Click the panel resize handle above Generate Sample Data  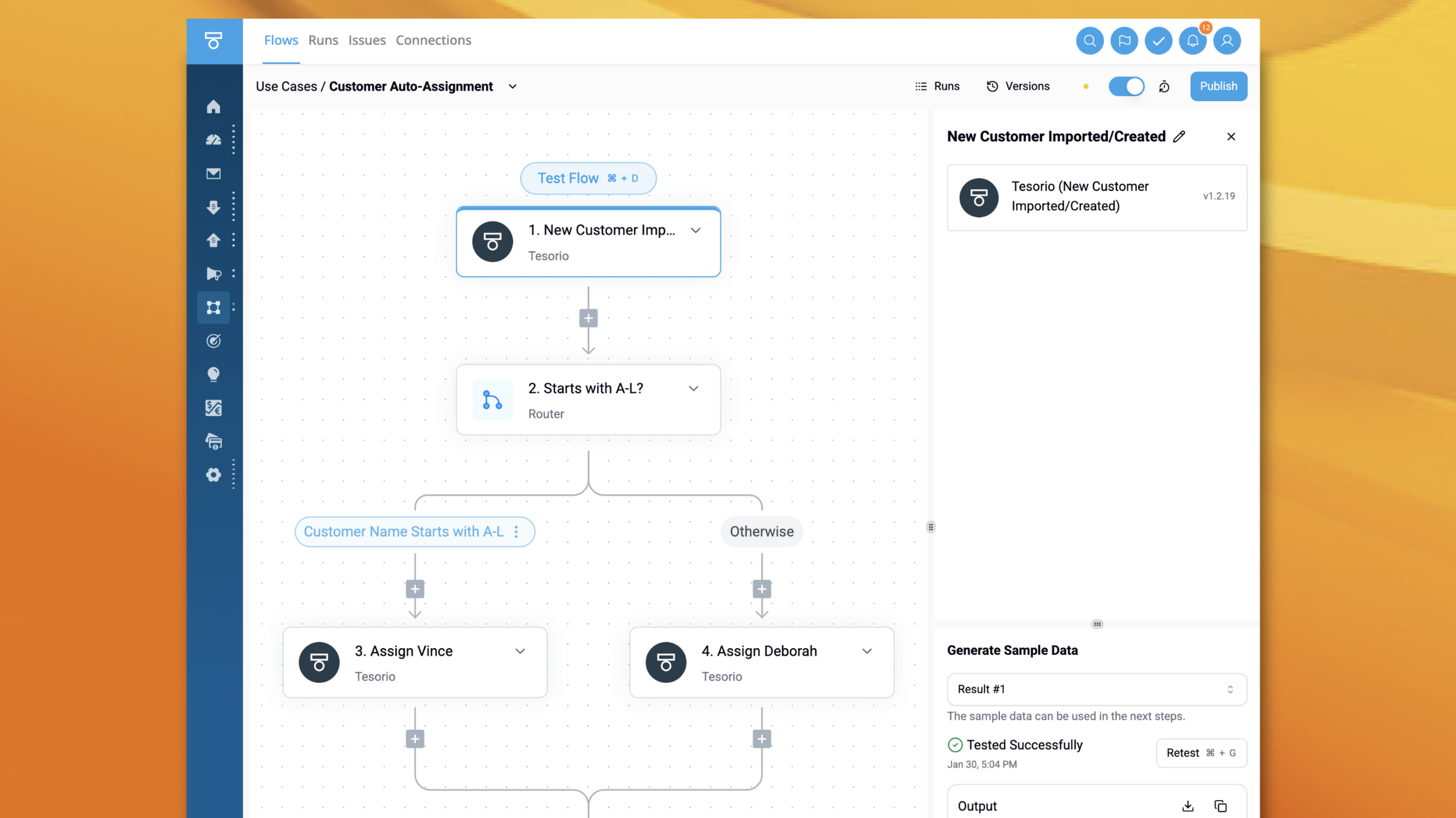1097,624
